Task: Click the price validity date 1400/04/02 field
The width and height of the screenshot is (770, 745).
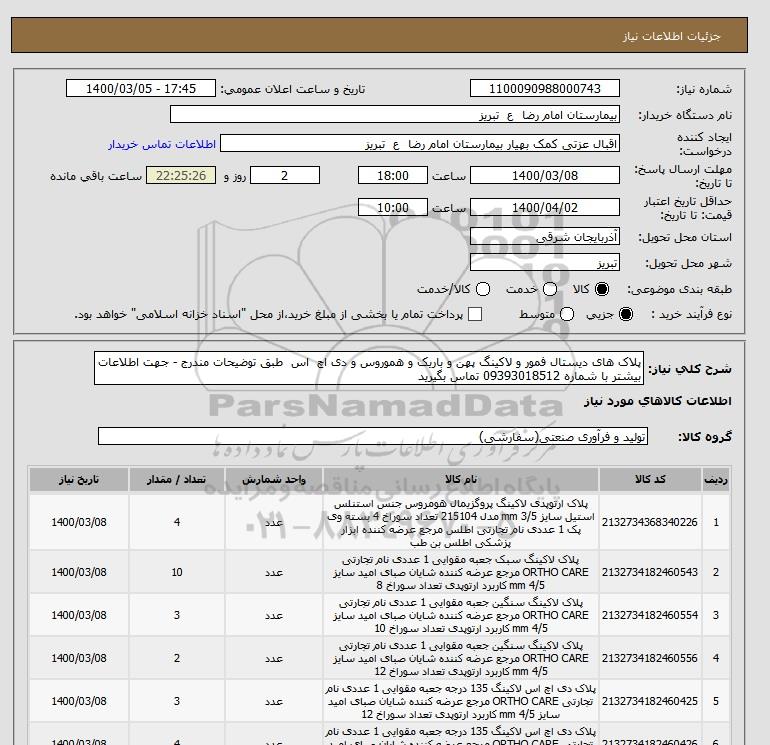Action: (x=545, y=207)
